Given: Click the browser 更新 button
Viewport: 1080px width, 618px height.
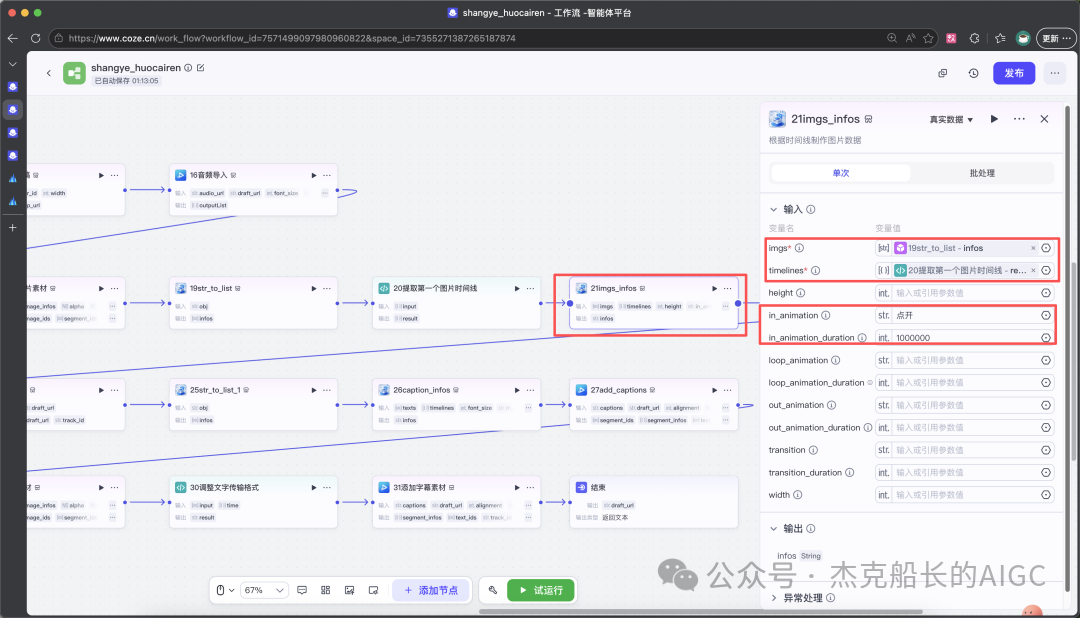Looking at the screenshot, I should click(x=1056, y=38).
